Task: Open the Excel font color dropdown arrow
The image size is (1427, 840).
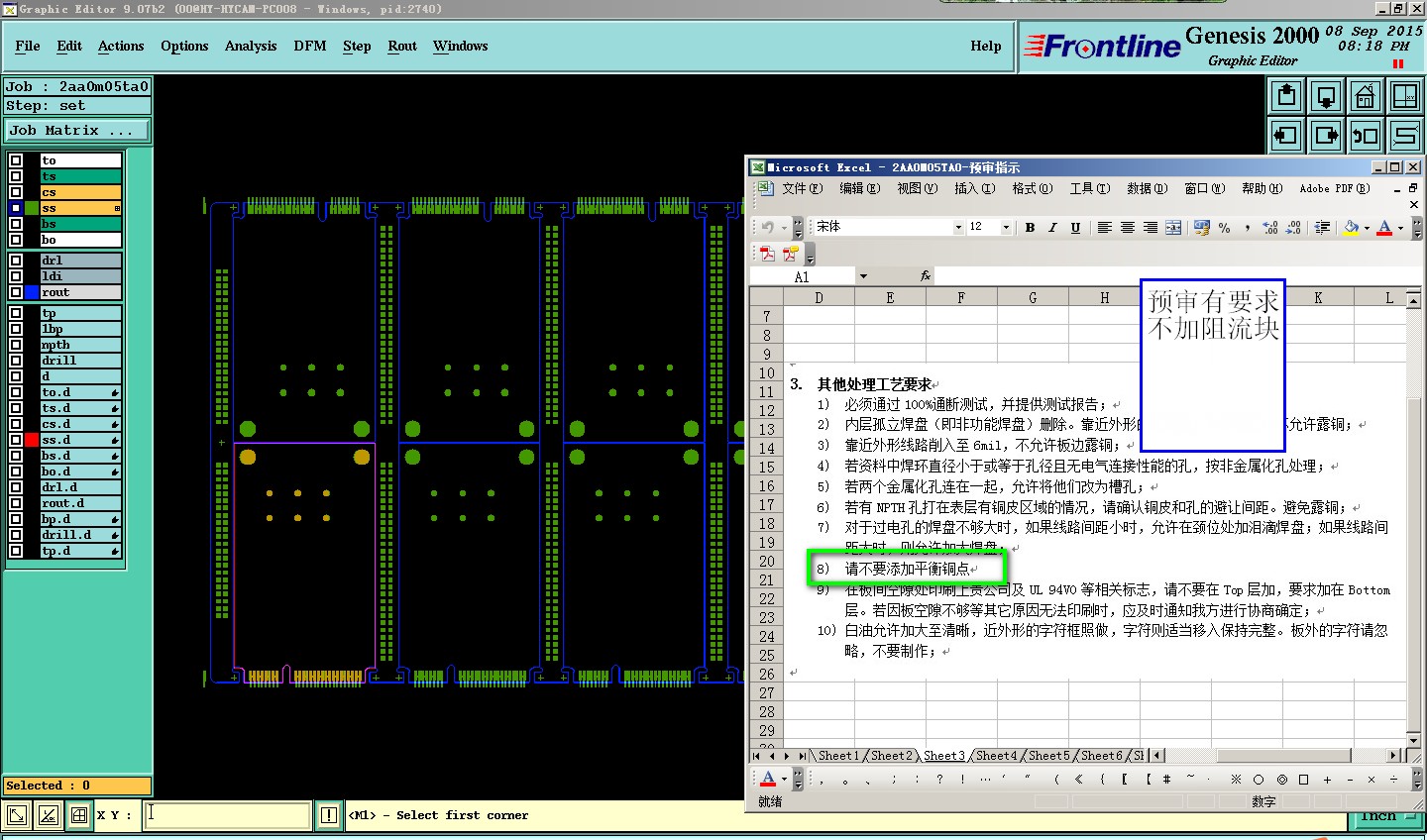Action: 1400,228
